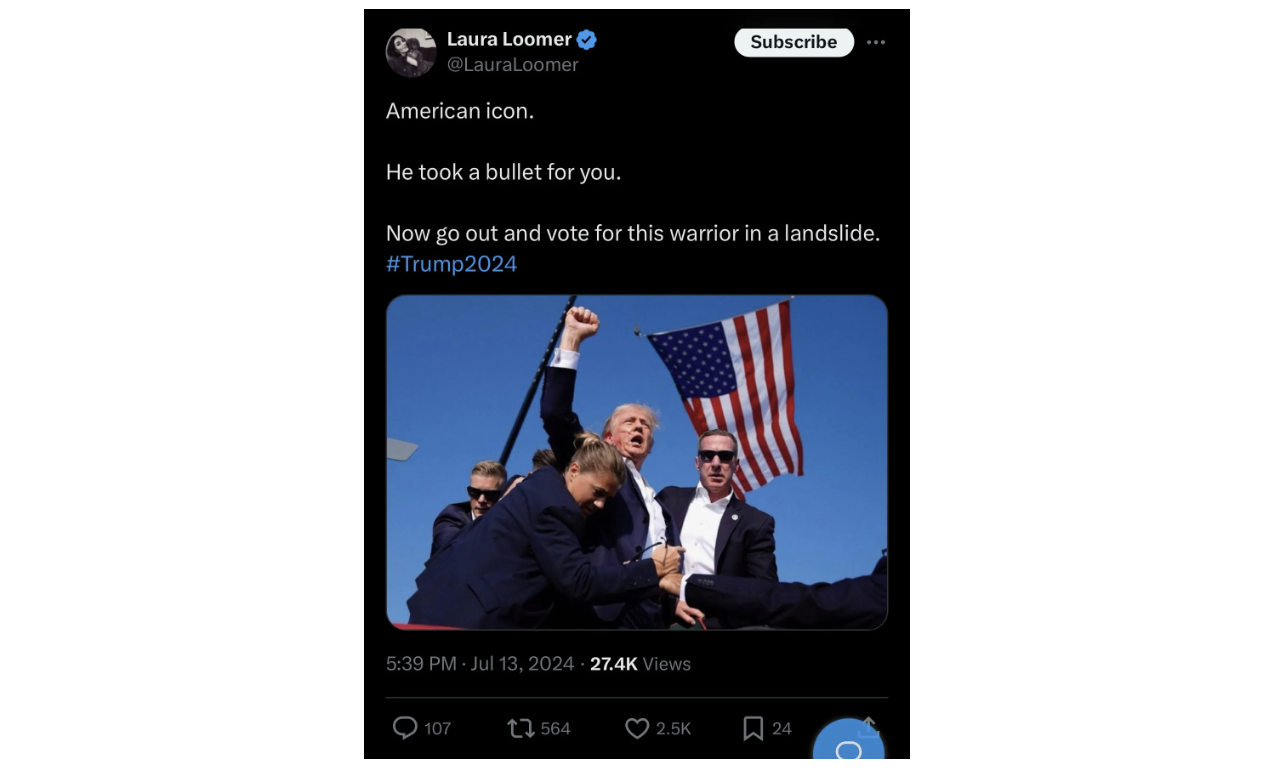Click the blue verified badge
1270x773 pixels.
click(587, 40)
